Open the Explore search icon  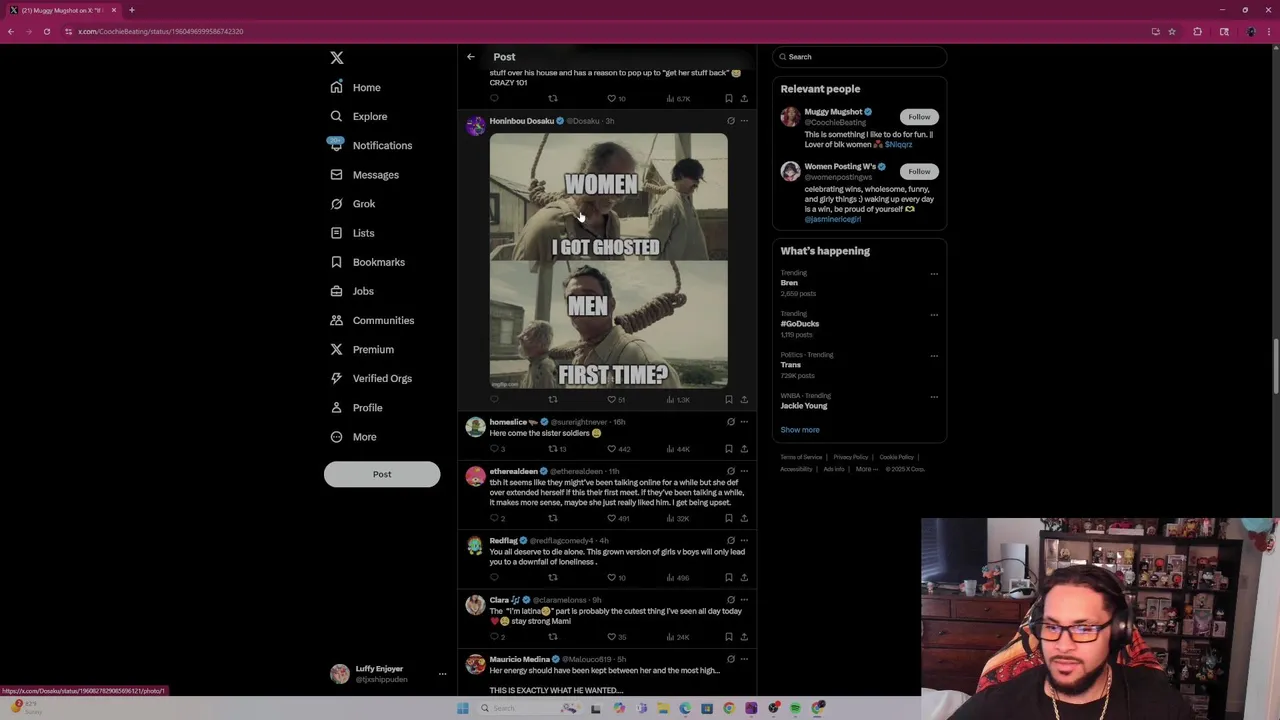pos(337,116)
